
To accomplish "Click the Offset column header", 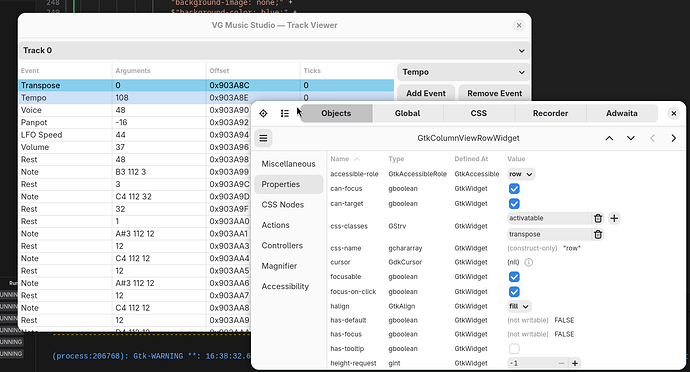I will tap(253, 71).
